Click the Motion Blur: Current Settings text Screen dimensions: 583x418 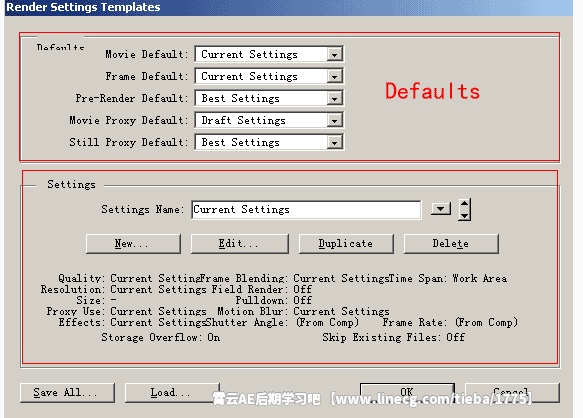[x=303, y=311]
